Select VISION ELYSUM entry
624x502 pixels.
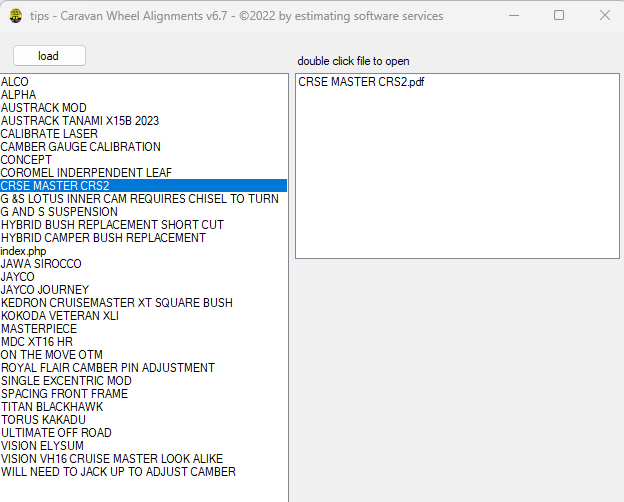pyautogui.click(x=144, y=446)
